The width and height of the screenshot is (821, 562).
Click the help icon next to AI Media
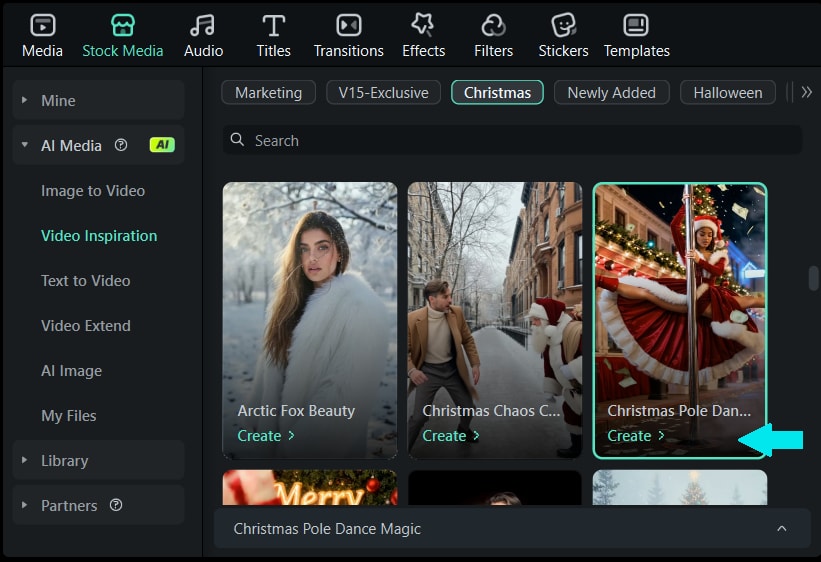[x=121, y=145]
